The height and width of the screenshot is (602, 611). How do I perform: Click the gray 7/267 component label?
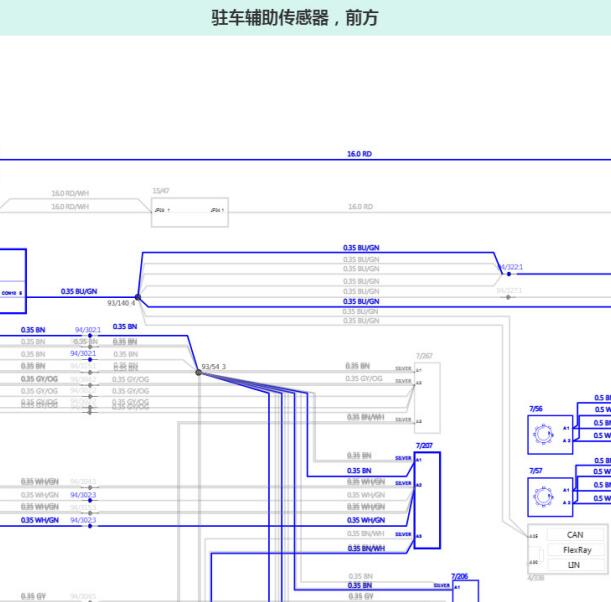pos(424,356)
